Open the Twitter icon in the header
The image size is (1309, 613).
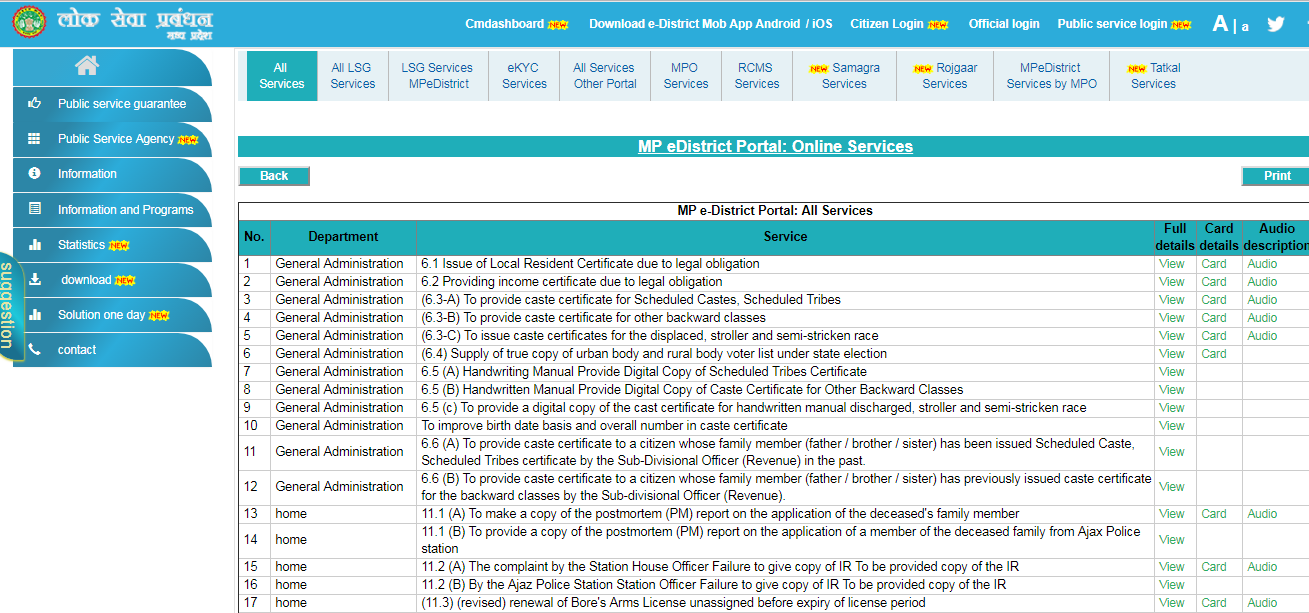click(1276, 22)
